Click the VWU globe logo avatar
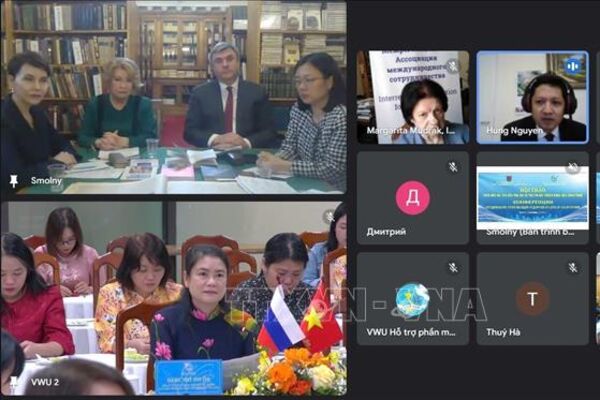Screen dimensions: 600x400 412,298
